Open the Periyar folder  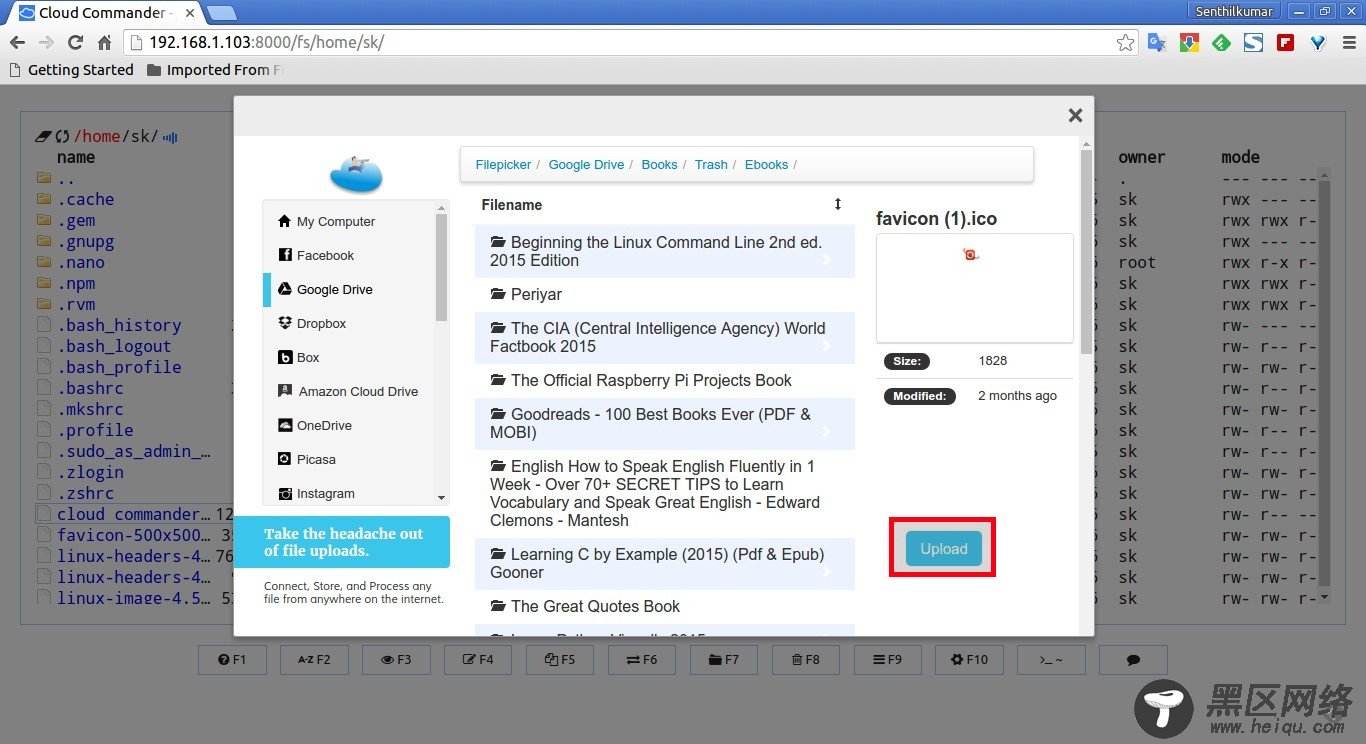[664, 294]
